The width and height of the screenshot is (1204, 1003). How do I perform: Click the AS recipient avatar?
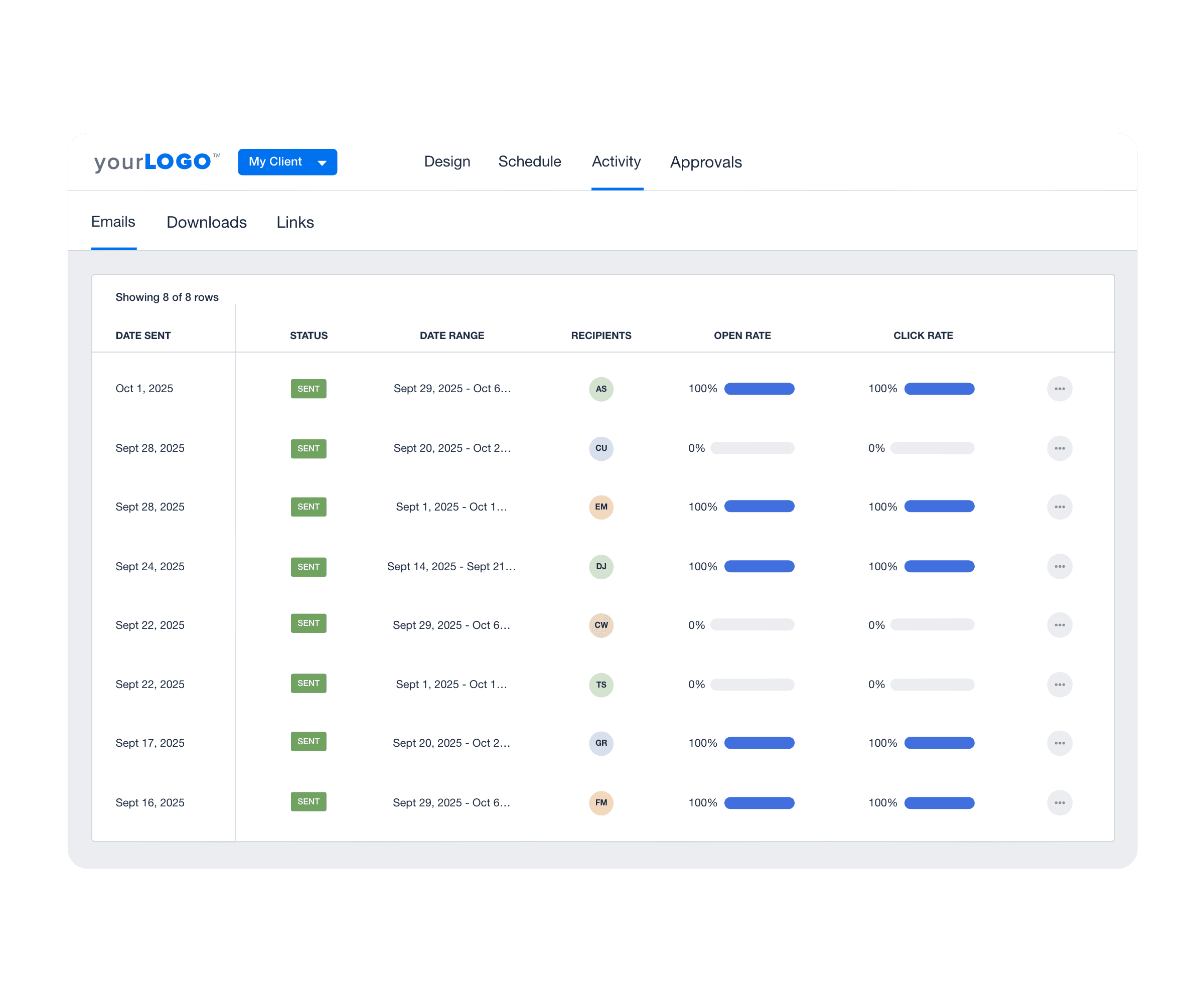click(601, 389)
